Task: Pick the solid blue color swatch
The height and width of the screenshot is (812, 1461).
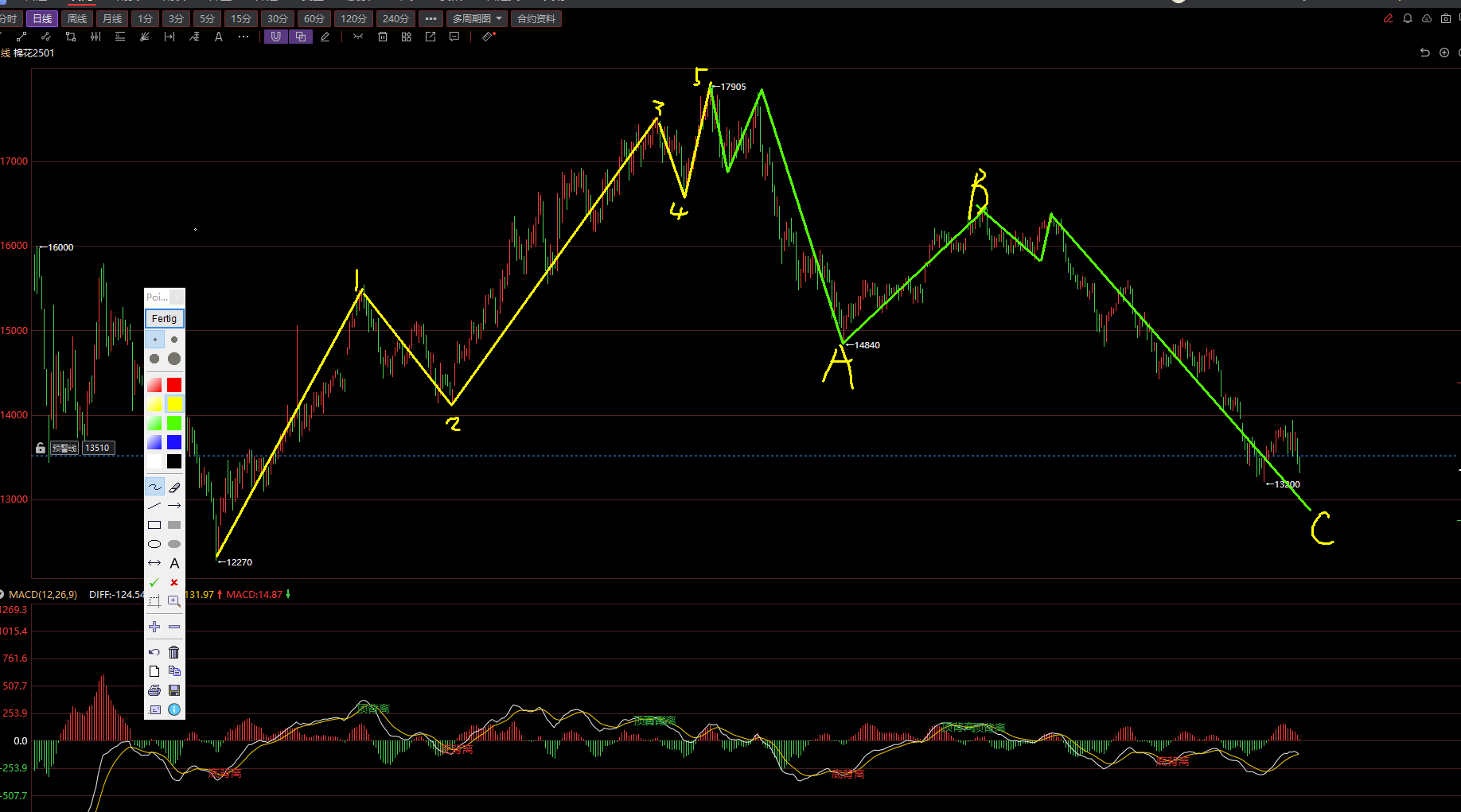Action: (x=174, y=442)
